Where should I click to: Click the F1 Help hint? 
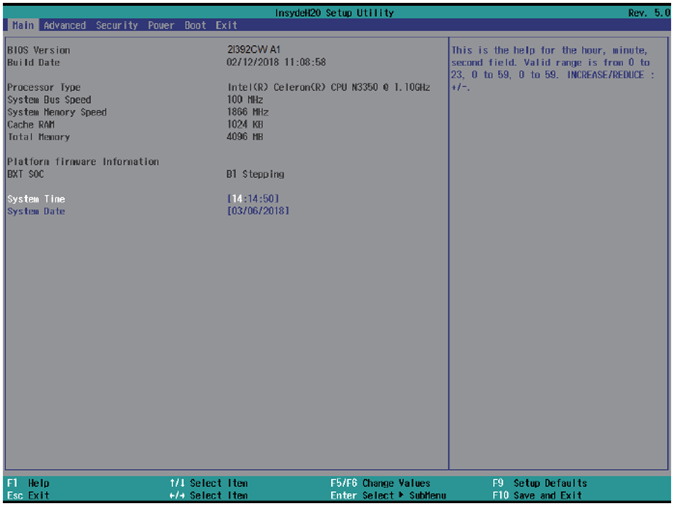coord(28,483)
